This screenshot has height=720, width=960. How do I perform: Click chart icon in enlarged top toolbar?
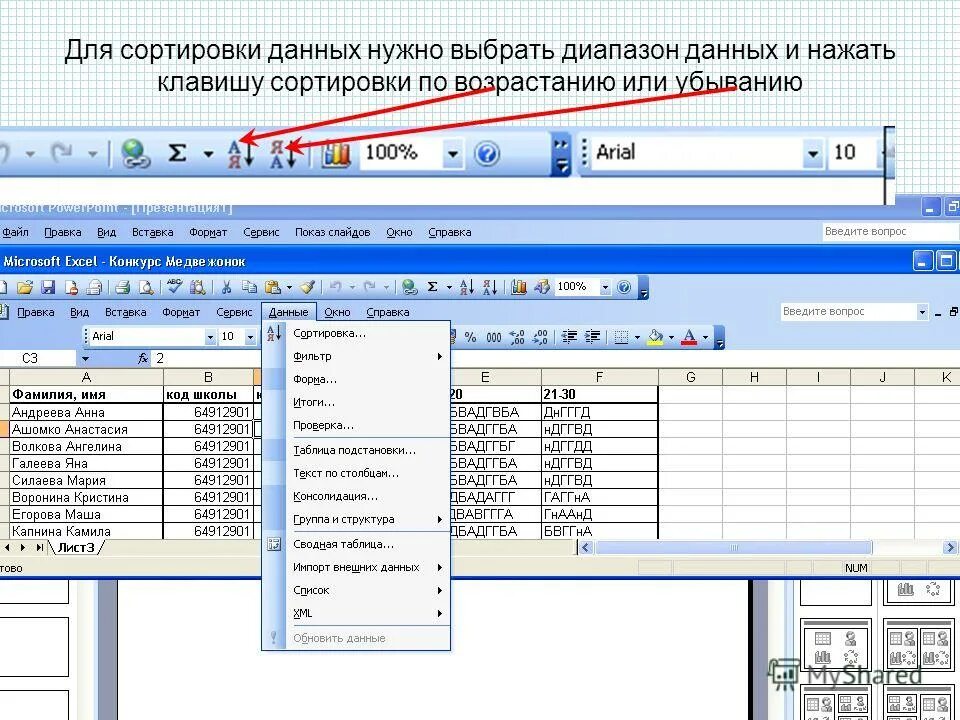(336, 154)
